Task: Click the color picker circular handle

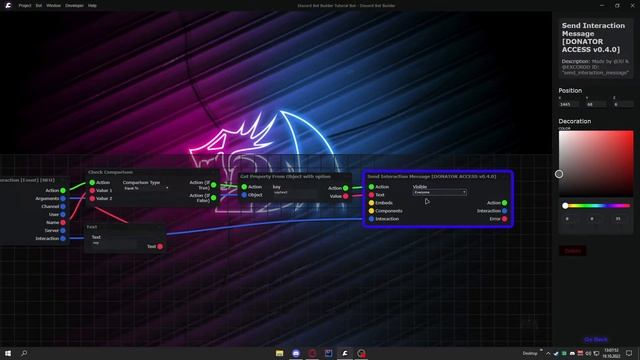Action: click(x=559, y=174)
